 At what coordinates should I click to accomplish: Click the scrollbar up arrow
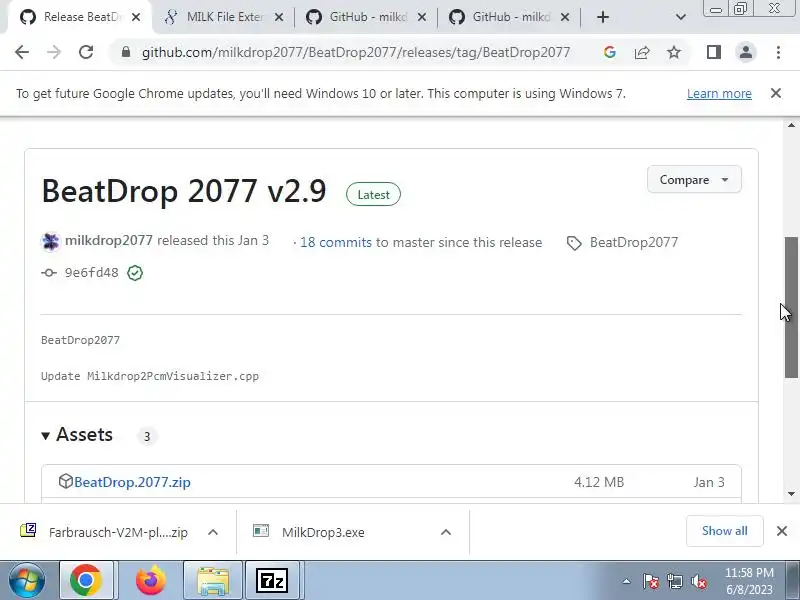[791, 126]
